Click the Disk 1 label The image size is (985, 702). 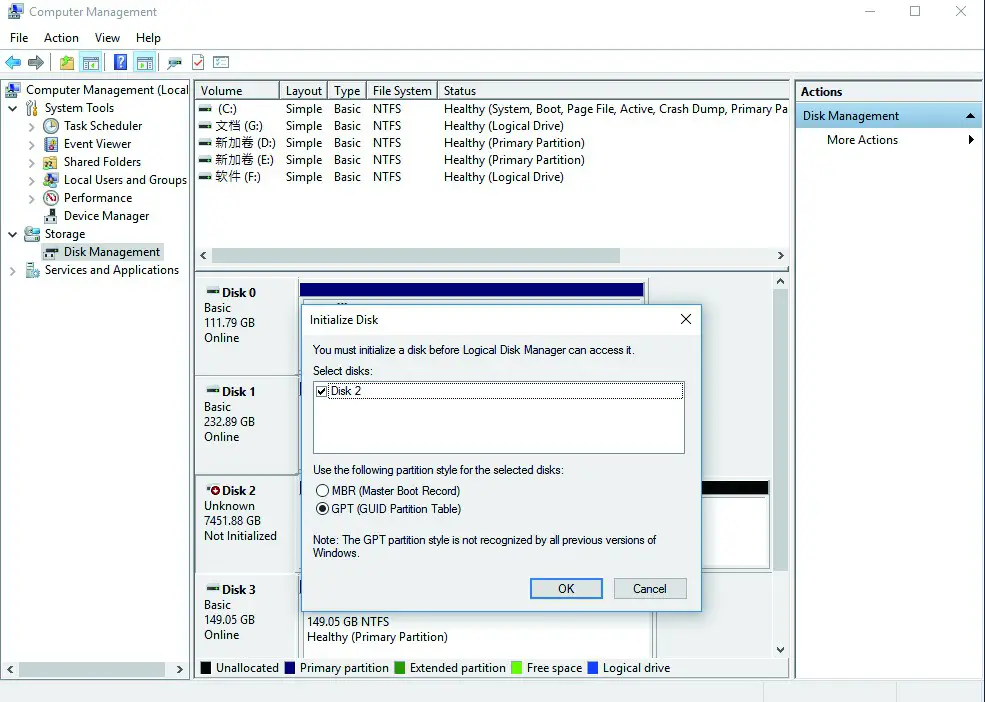pos(238,392)
